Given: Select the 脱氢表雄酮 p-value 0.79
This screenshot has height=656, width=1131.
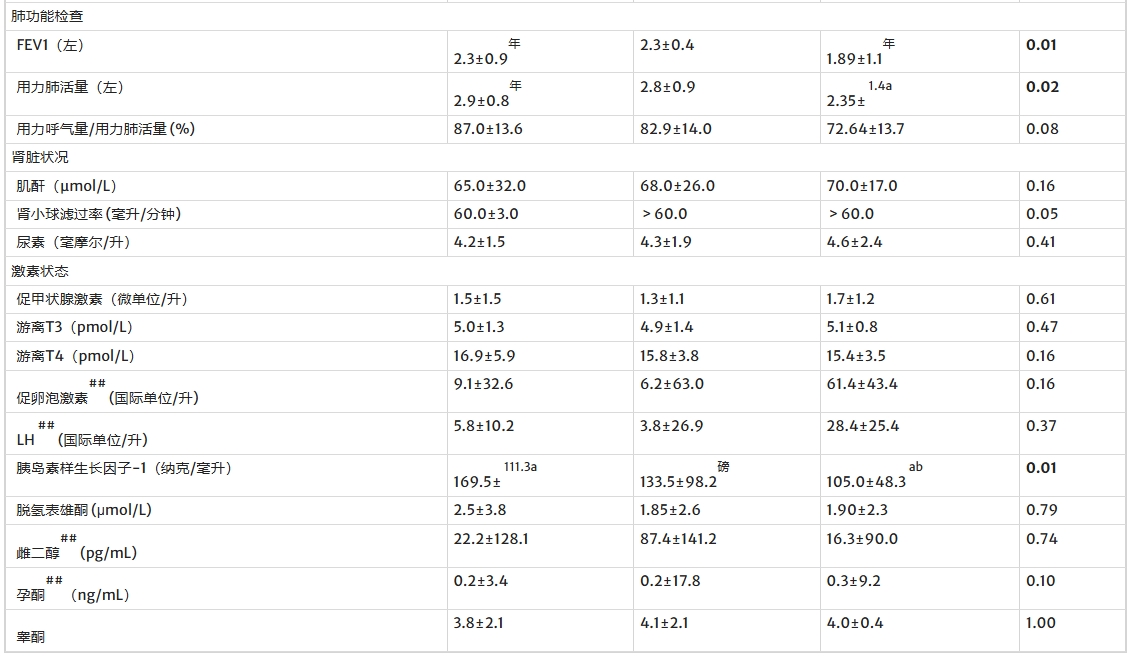Looking at the screenshot, I should click(1040, 510).
